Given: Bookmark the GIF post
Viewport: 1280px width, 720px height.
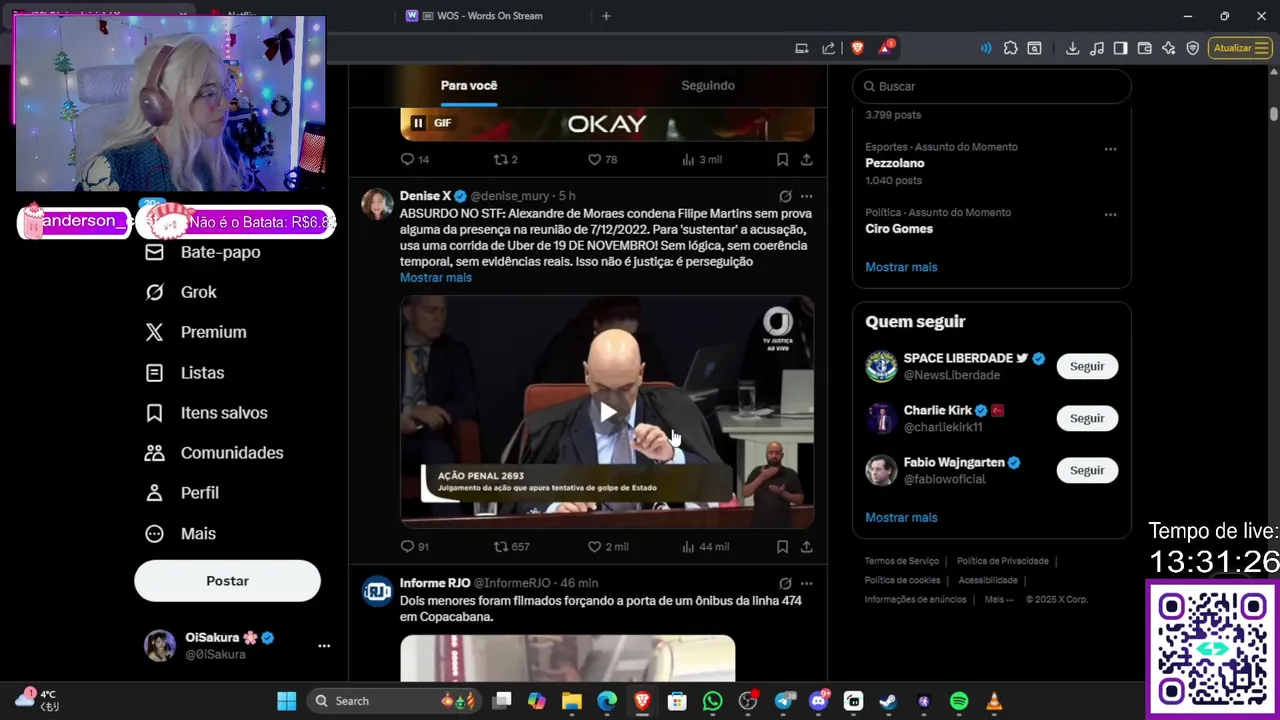Looking at the screenshot, I should (782, 159).
